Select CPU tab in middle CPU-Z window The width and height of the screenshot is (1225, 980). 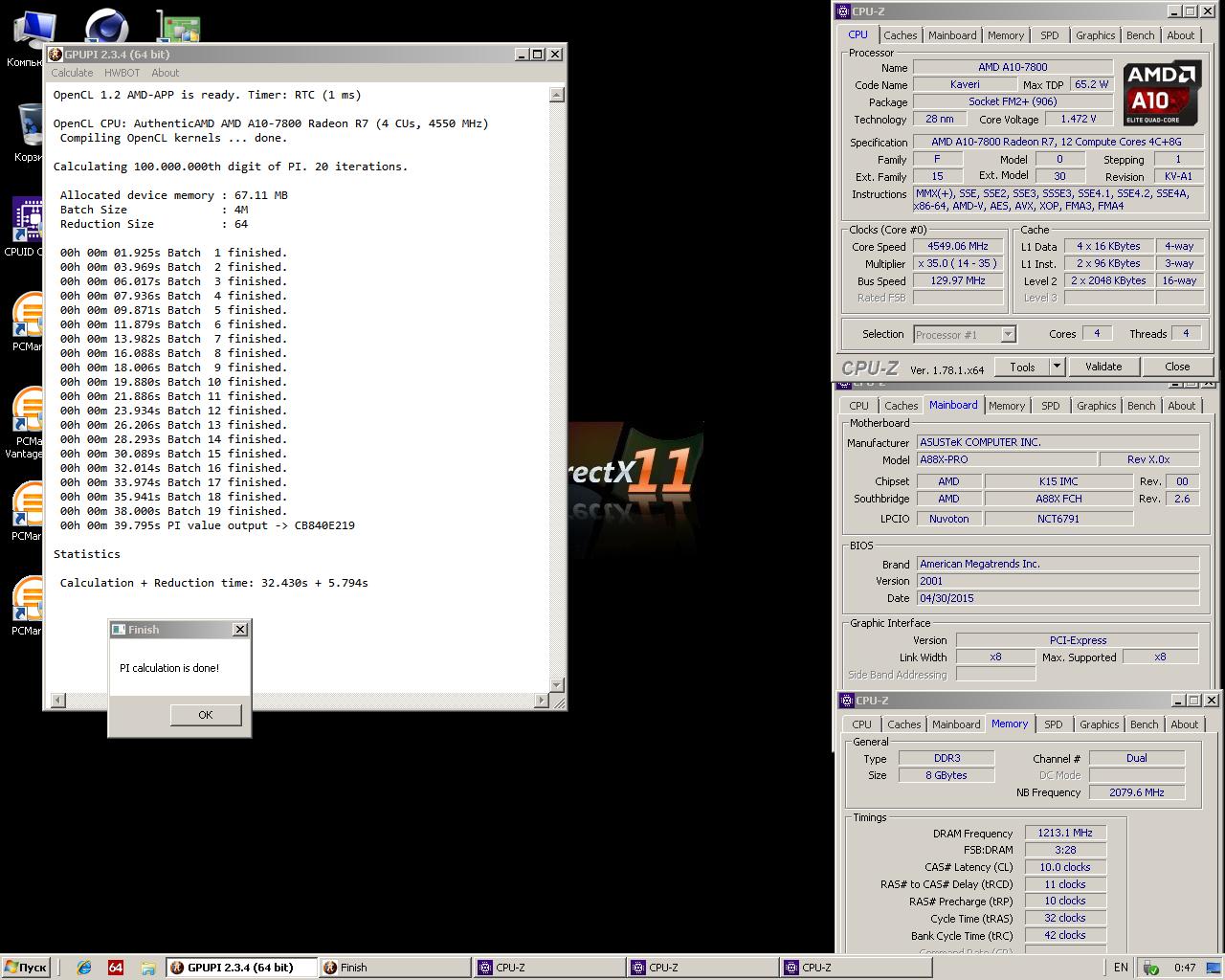(858, 406)
